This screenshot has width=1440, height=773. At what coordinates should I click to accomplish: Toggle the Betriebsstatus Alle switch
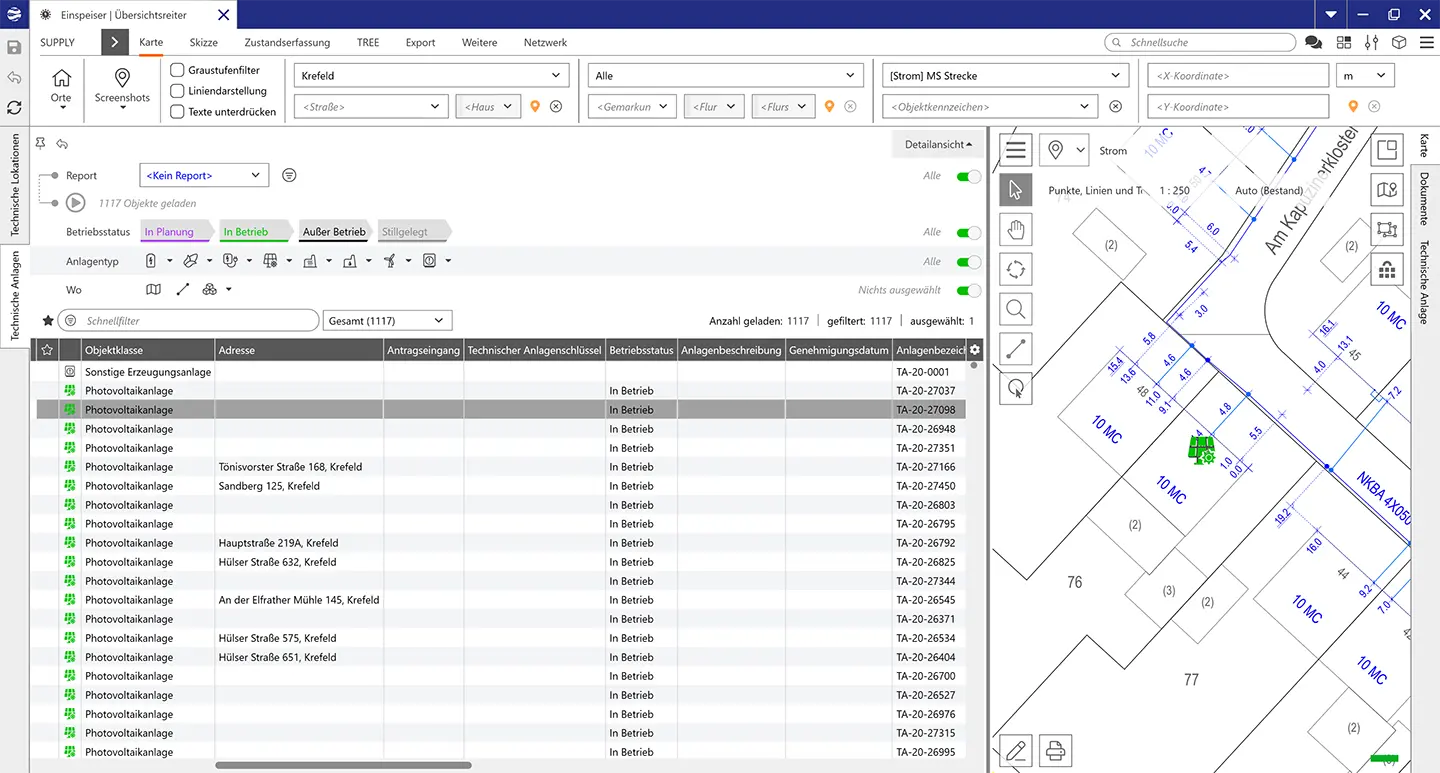(x=968, y=232)
